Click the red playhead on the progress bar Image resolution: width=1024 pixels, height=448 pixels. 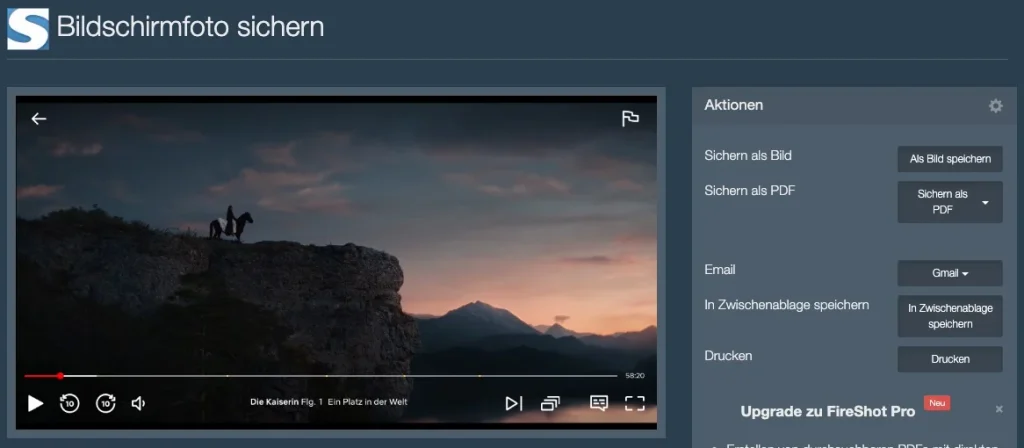pyautogui.click(x=60, y=376)
